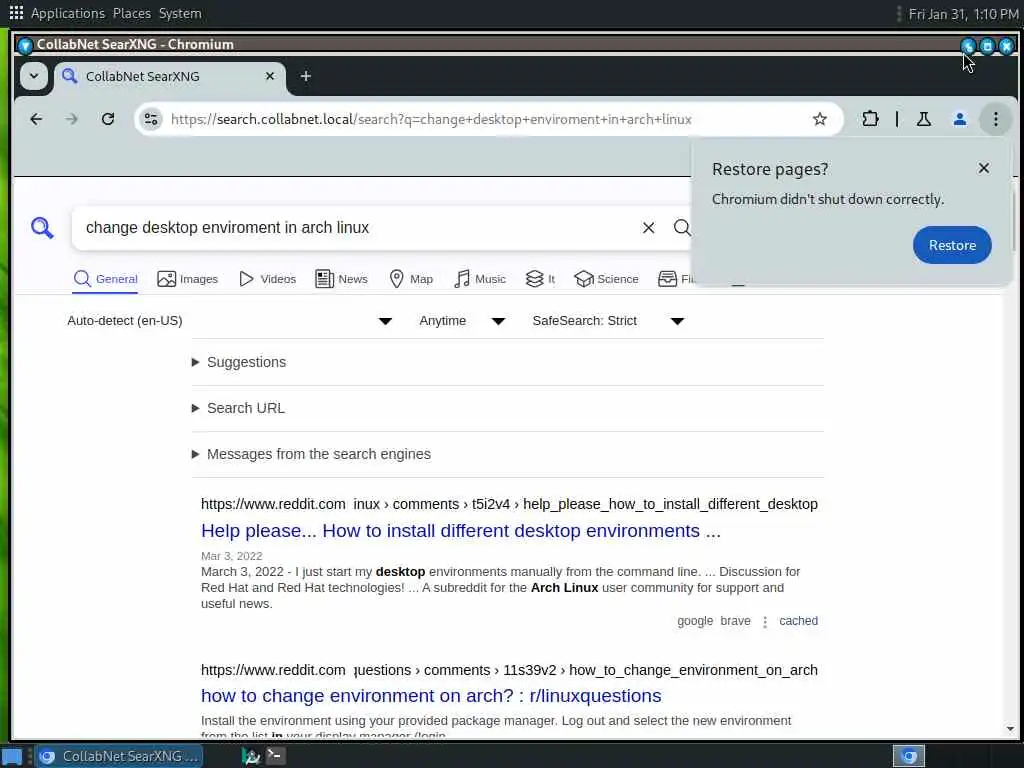Click the cached link of first result
The height and width of the screenshot is (768, 1024).
click(798, 621)
